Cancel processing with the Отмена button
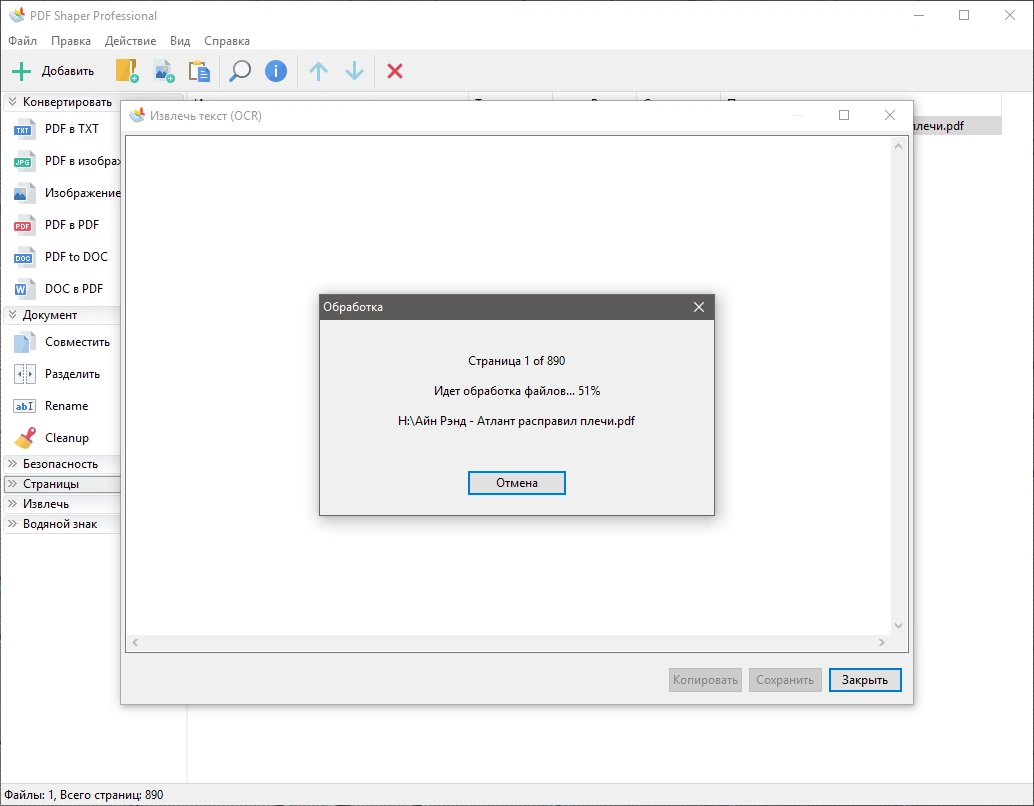This screenshot has width=1034, height=806. tap(516, 483)
